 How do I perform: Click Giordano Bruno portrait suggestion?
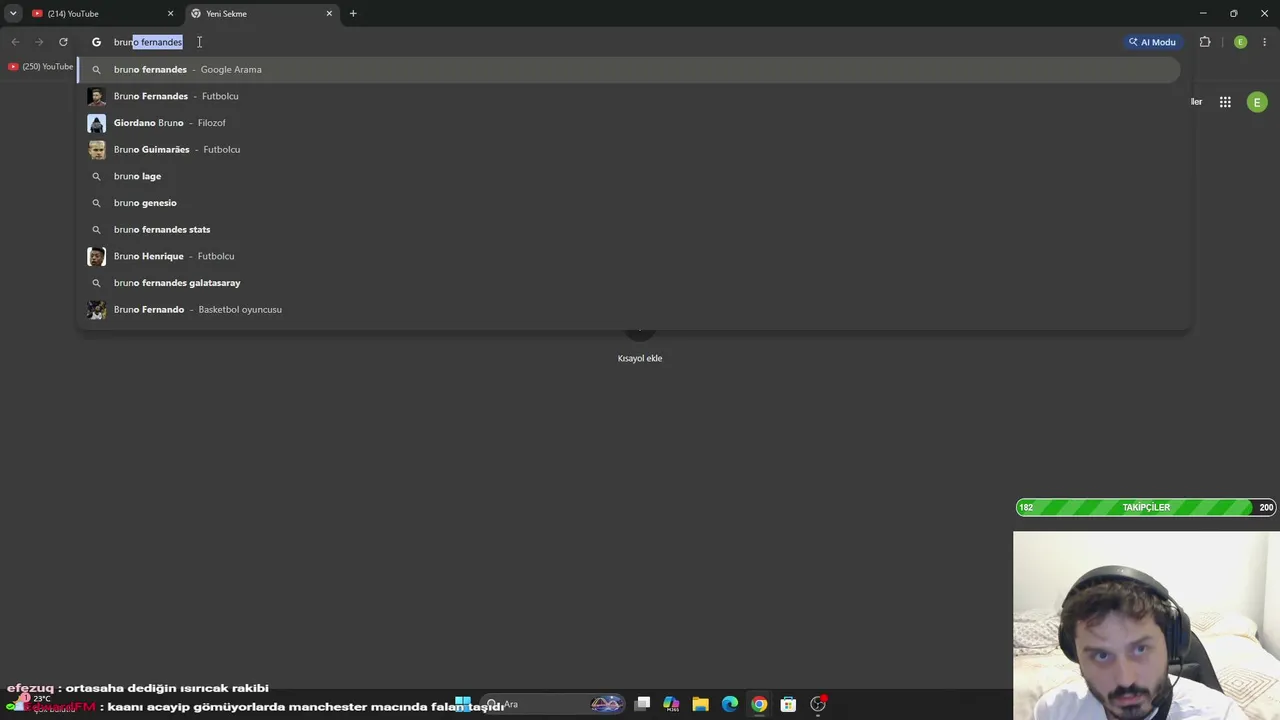(96, 123)
